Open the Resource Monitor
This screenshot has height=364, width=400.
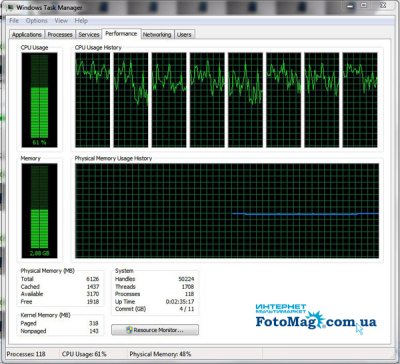coord(155,330)
